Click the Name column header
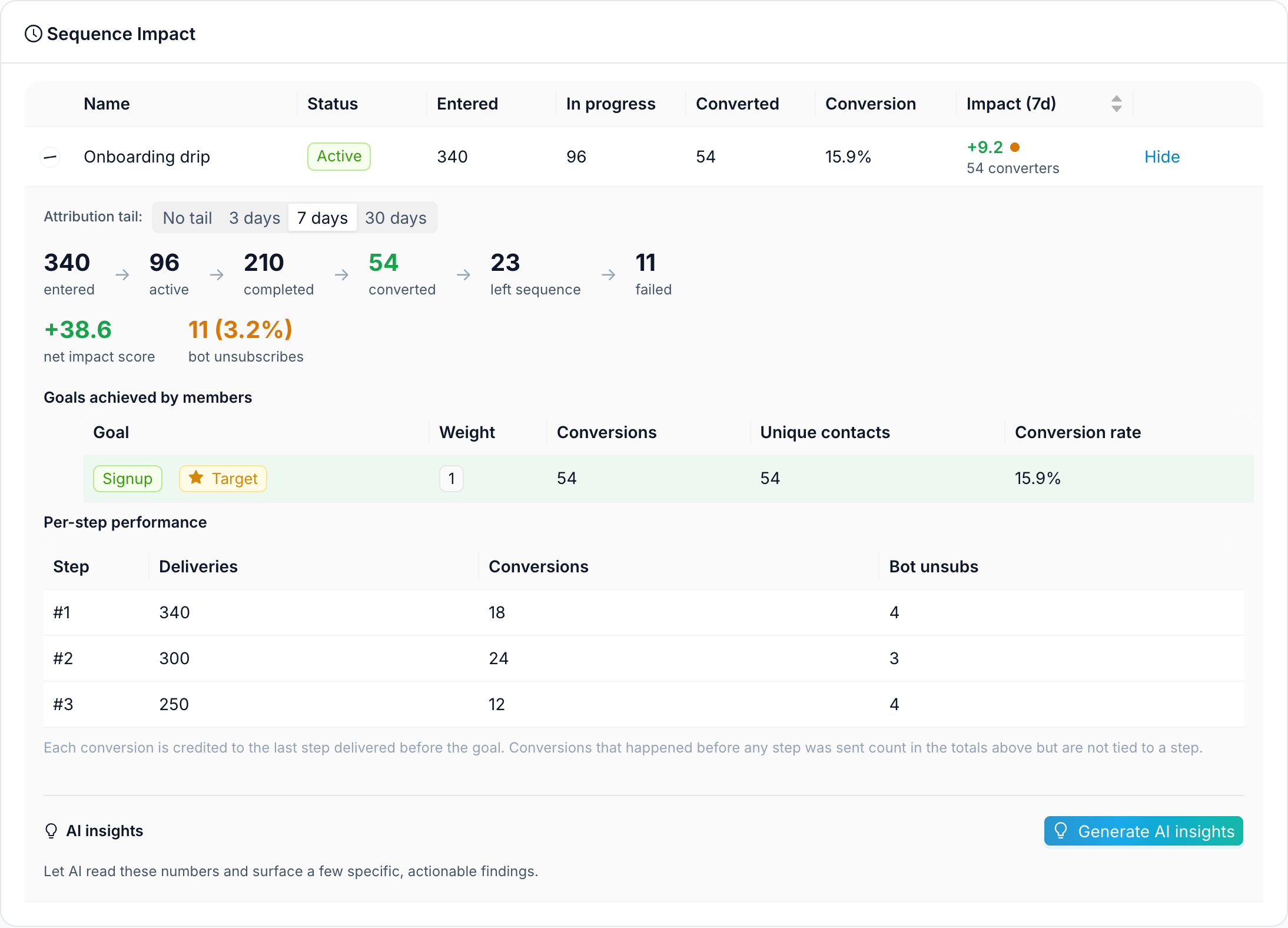 click(x=107, y=104)
